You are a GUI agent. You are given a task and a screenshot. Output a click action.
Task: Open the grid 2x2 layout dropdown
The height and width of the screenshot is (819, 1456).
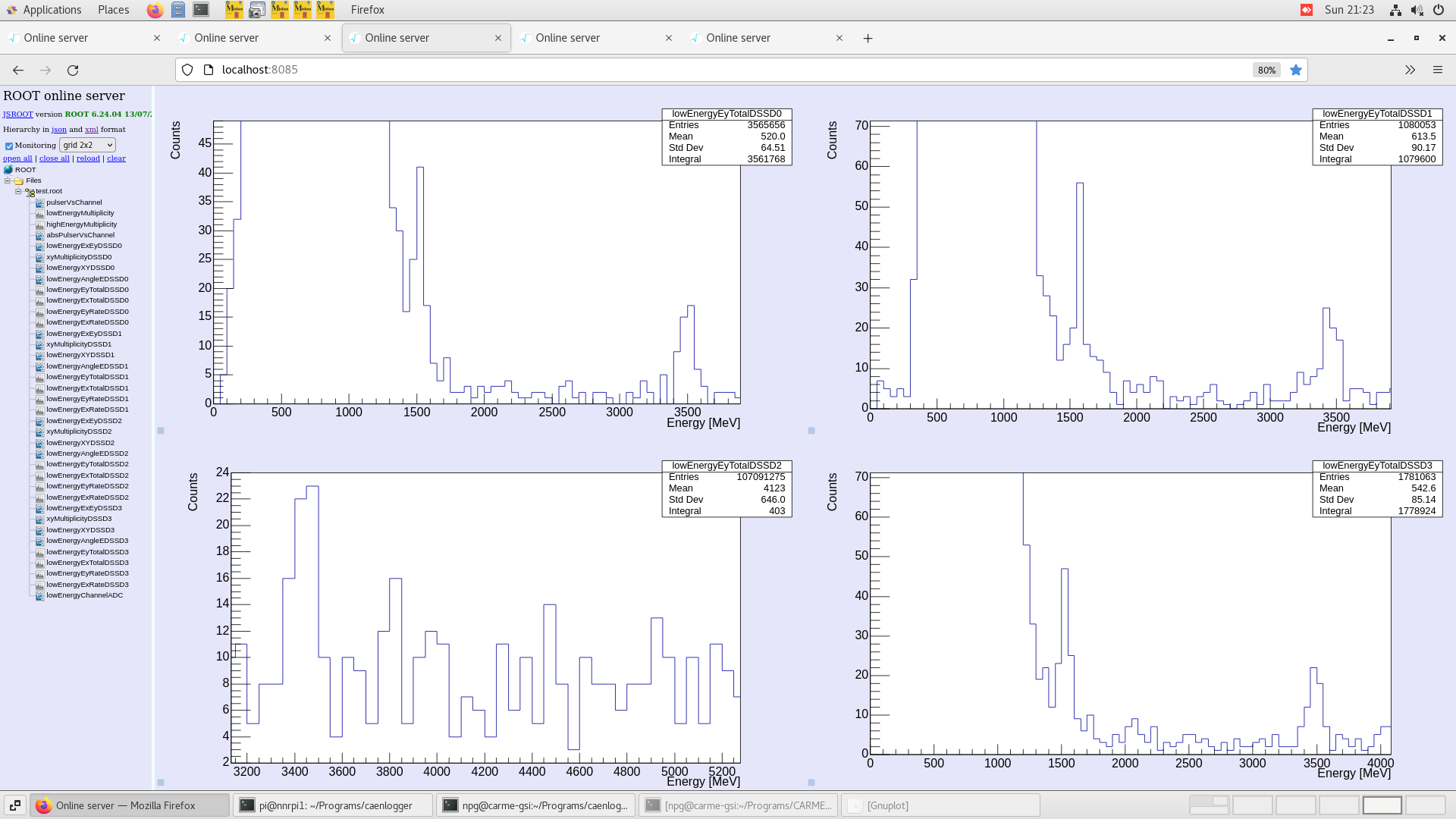87,145
